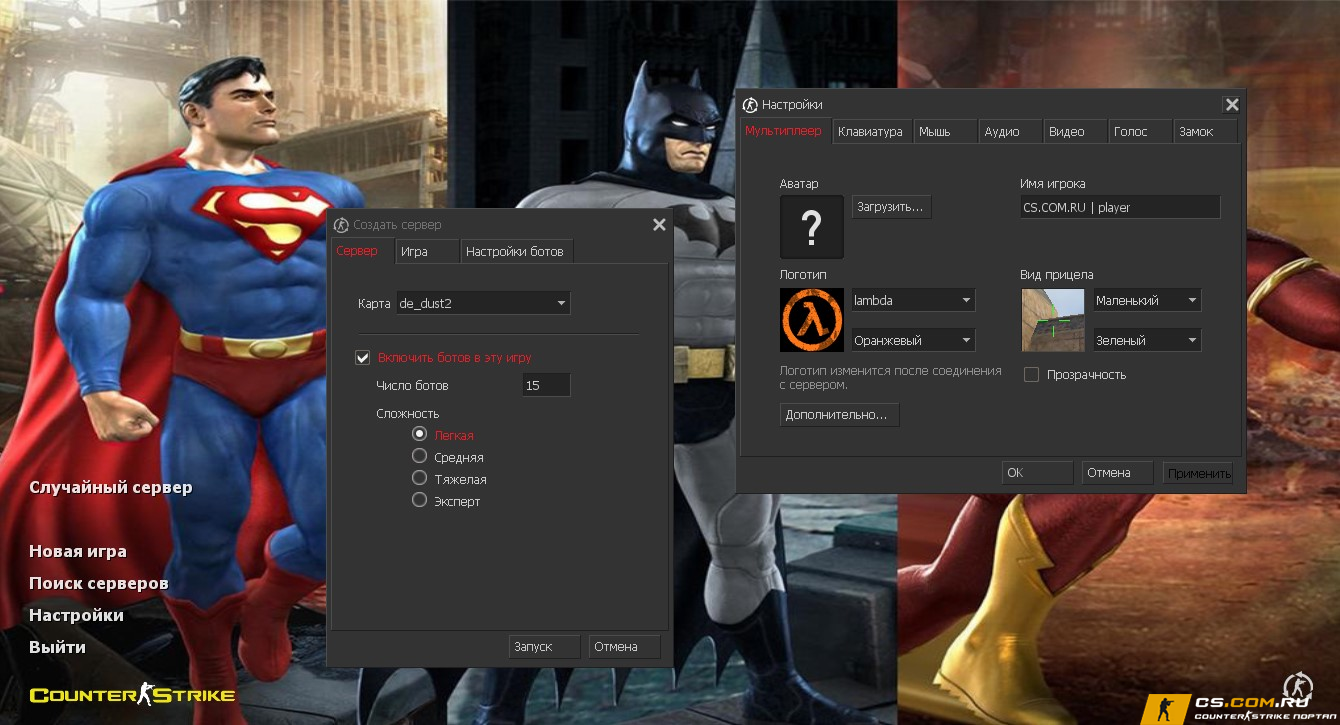Click the Применить button
Image resolution: width=1340 pixels, height=725 pixels.
[1198, 473]
